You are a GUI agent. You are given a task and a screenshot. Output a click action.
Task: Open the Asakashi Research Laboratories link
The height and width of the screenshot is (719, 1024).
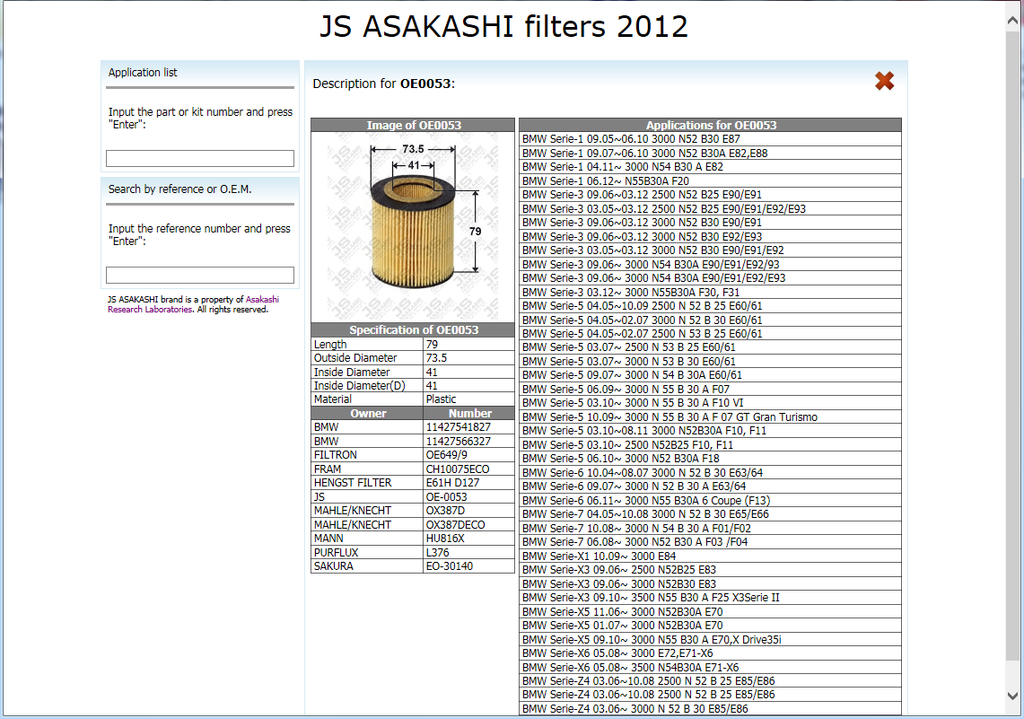(193, 304)
